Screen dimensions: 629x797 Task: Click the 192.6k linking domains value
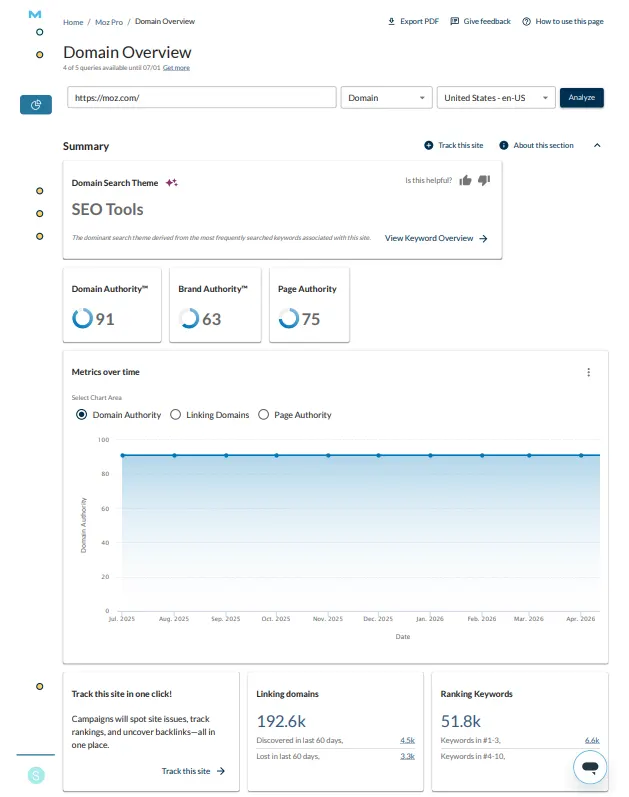(x=281, y=721)
